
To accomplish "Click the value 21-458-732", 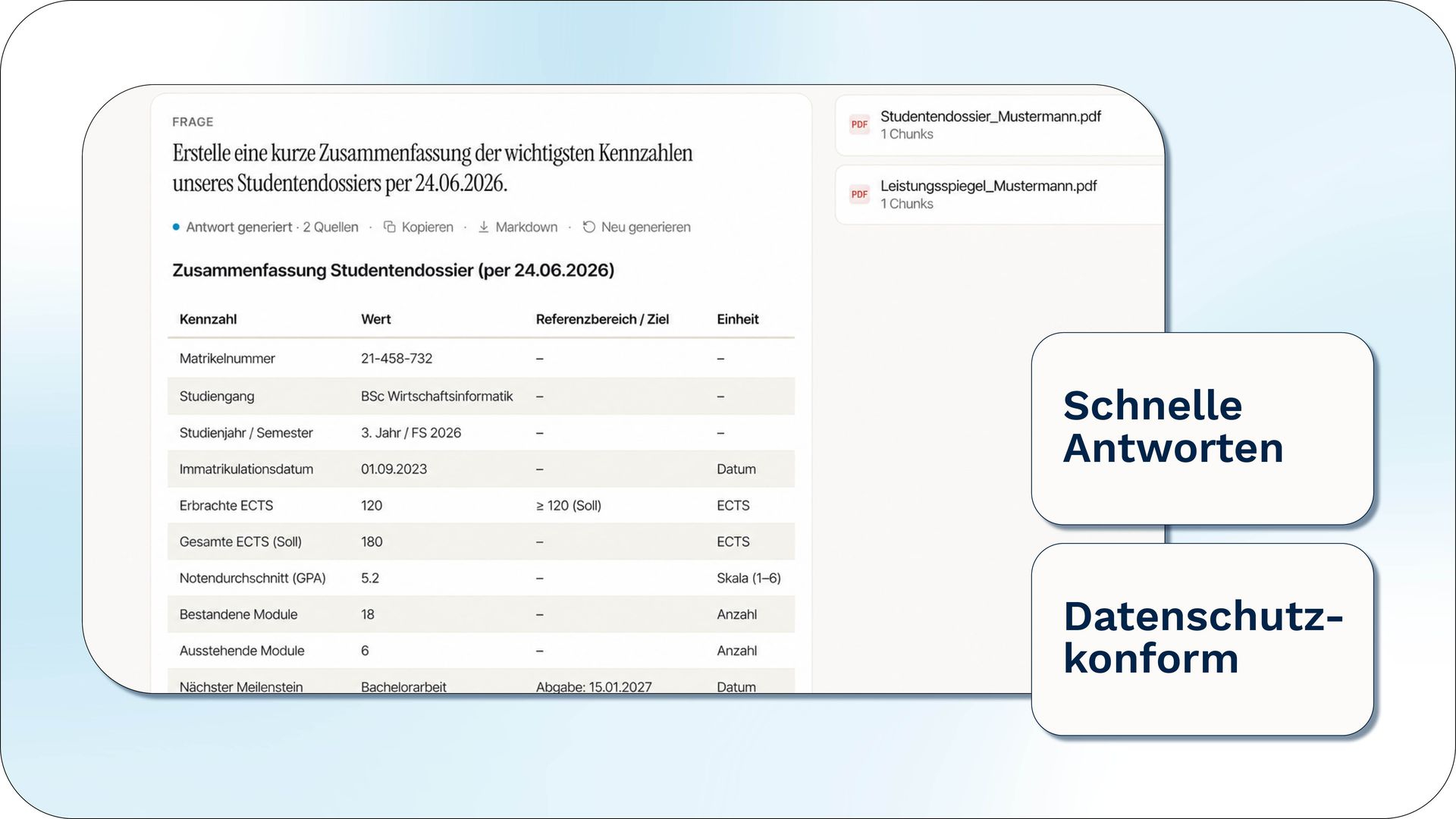I will point(396,359).
